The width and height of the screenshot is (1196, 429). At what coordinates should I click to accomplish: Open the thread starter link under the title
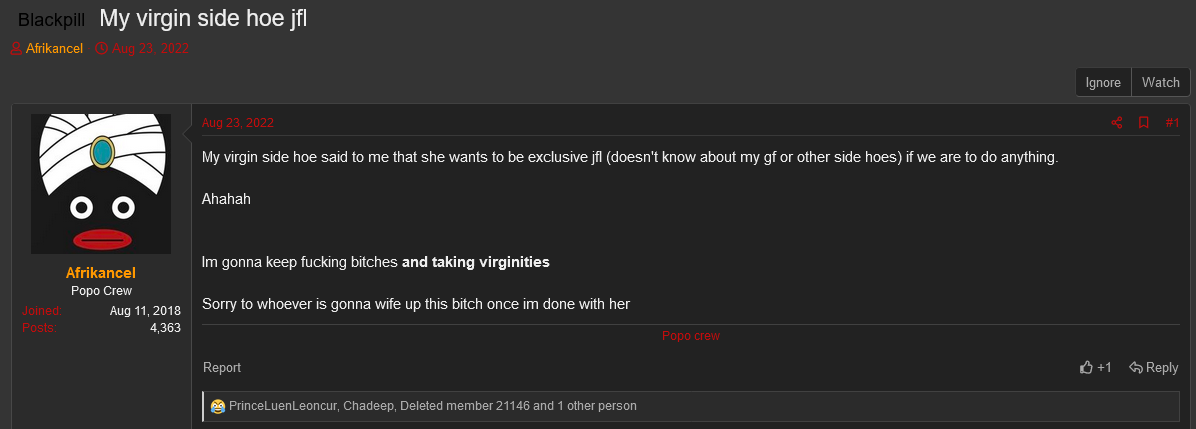point(54,49)
